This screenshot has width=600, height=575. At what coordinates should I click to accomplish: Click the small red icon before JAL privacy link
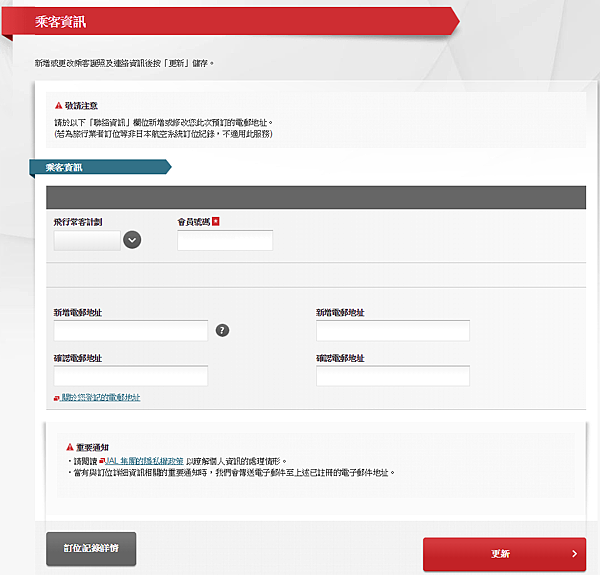pos(102,461)
